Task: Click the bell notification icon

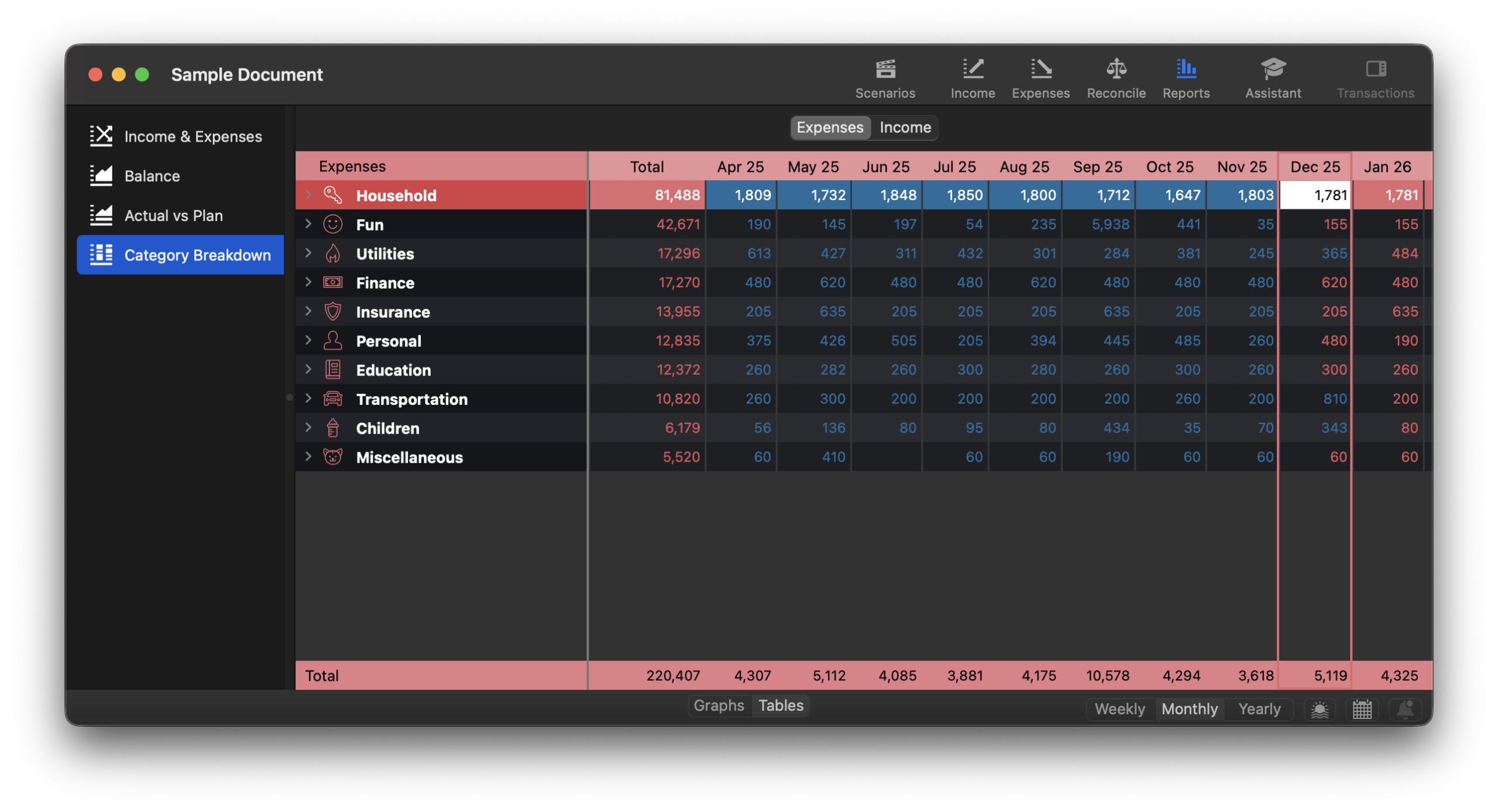Action: [x=1404, y=709]
